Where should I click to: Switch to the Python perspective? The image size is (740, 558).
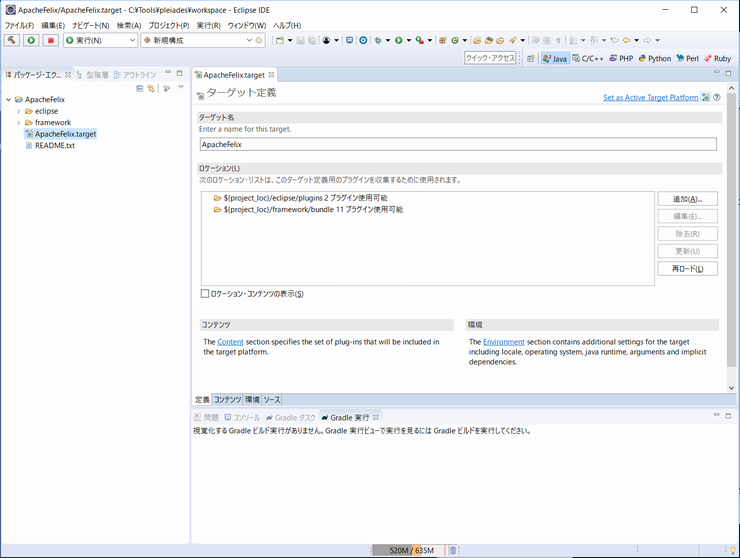pos(653,59)
